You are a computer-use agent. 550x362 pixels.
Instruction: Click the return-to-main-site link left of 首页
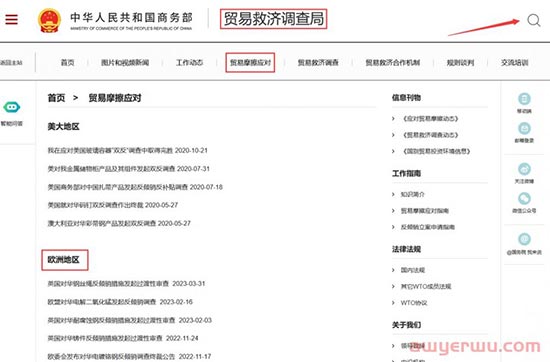click(11, 63)
